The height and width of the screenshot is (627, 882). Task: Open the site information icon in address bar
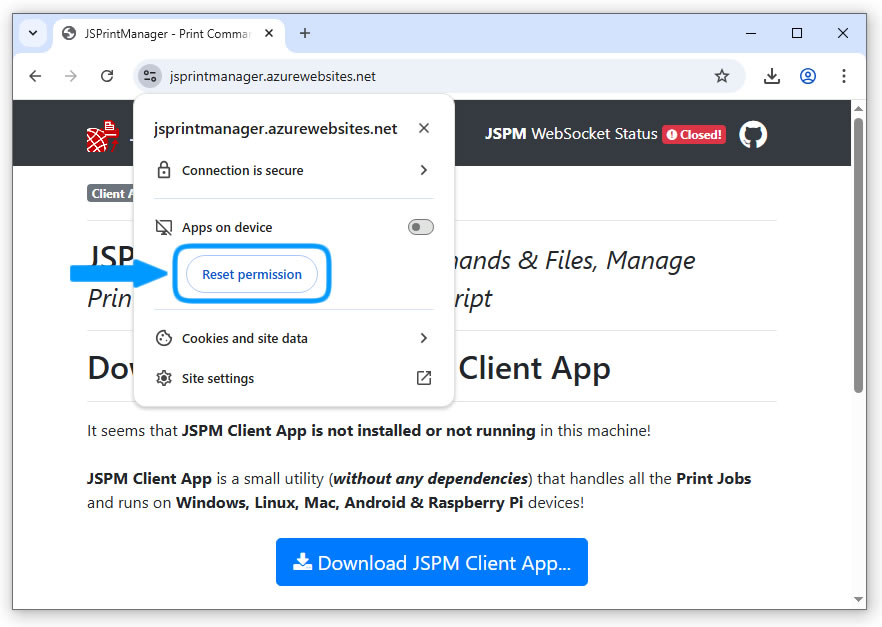pos(150,76)
